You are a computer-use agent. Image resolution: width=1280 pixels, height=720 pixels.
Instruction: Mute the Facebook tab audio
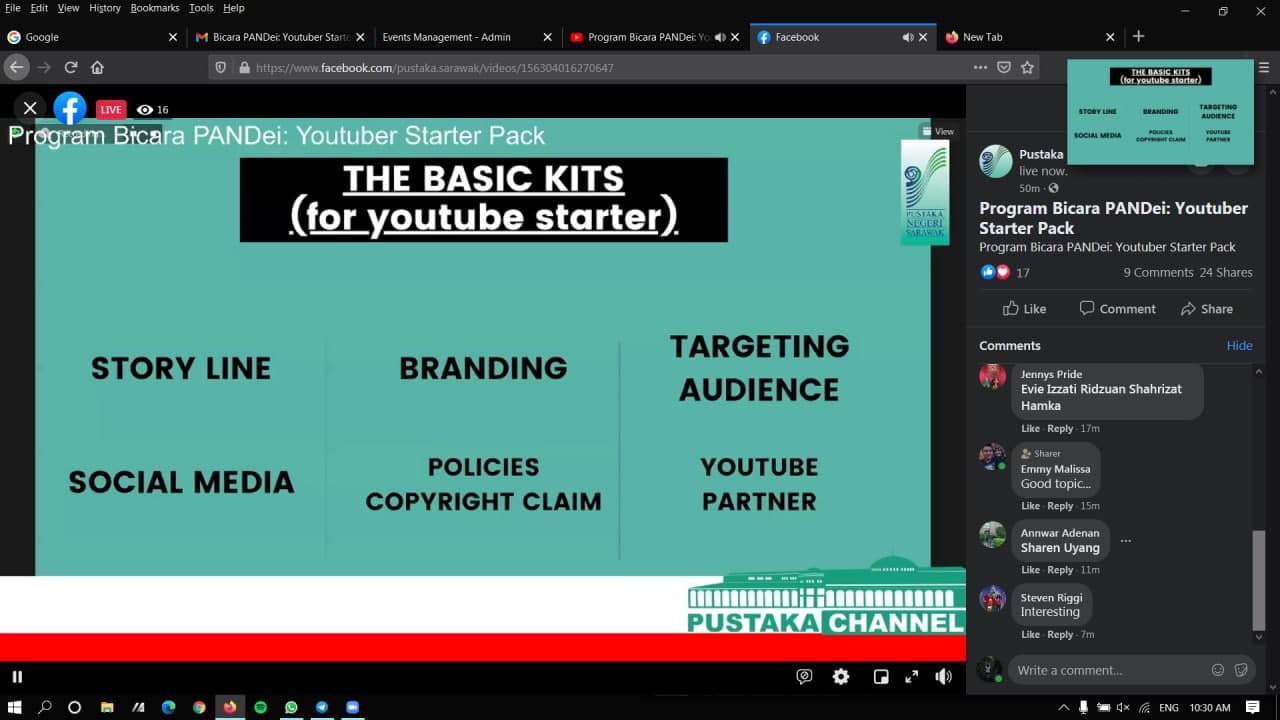pyautogui.click(x=907, y=37)
